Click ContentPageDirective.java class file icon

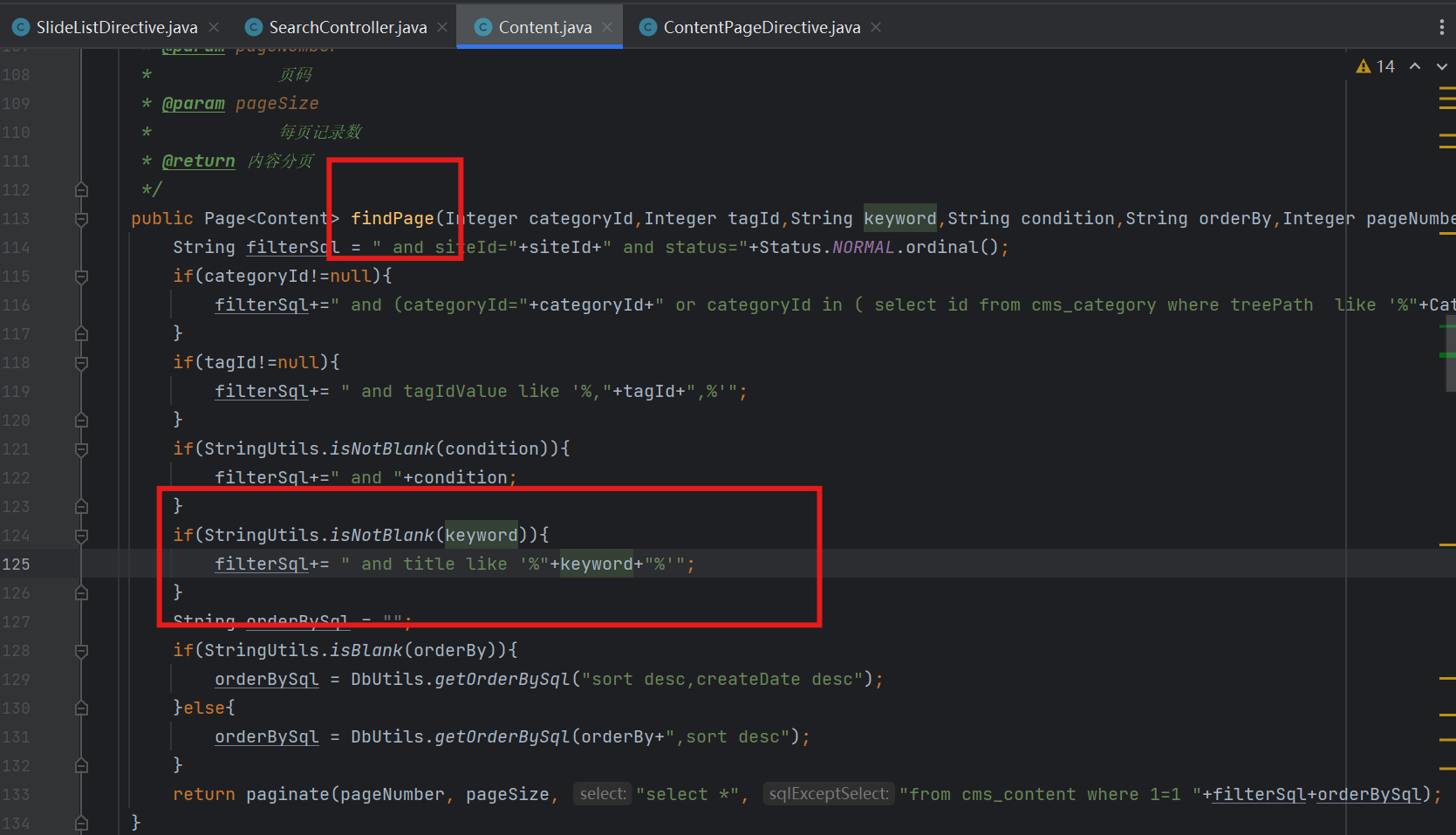pyautogui.click(x=648, y=28)
